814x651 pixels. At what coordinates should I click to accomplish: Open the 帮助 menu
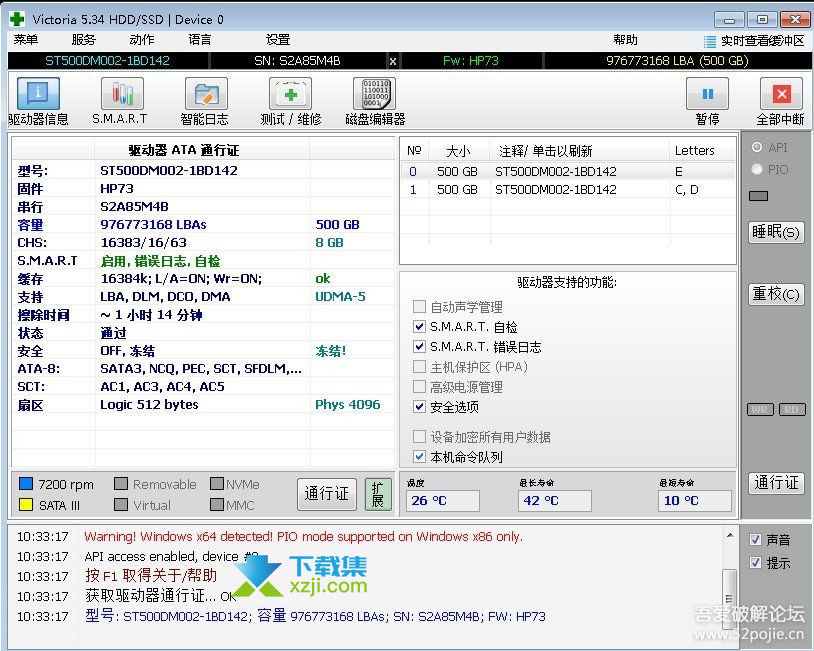[x=625, y=40]
